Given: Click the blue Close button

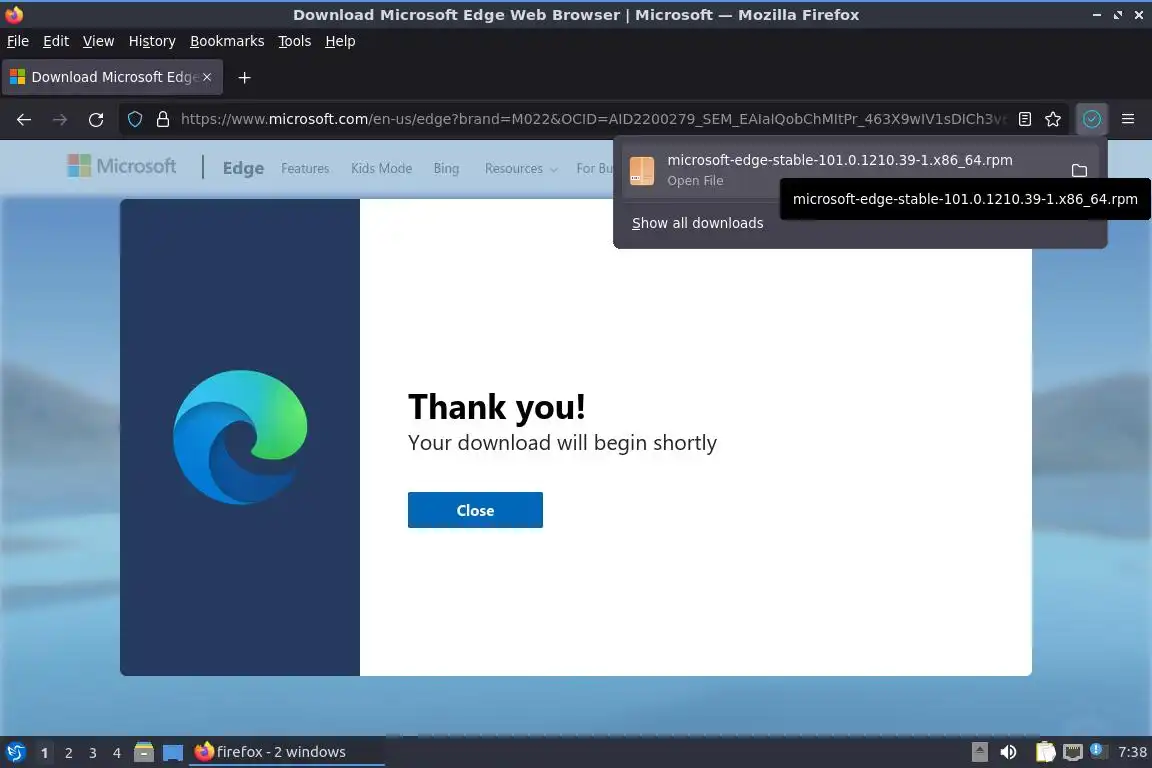Looking at the screenshot, I should [475, 510].
